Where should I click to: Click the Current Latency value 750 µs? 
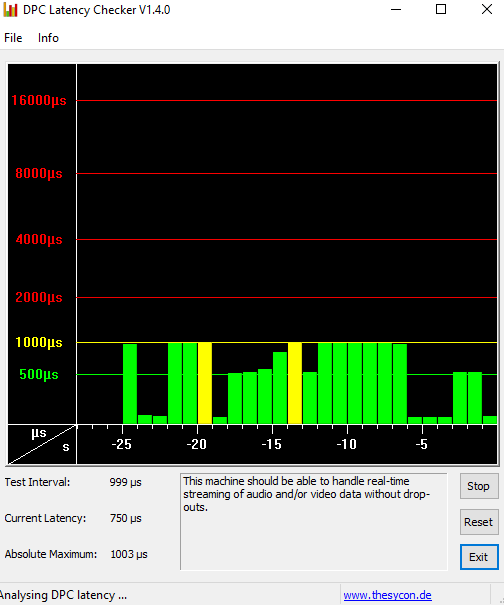coord(126,518)
